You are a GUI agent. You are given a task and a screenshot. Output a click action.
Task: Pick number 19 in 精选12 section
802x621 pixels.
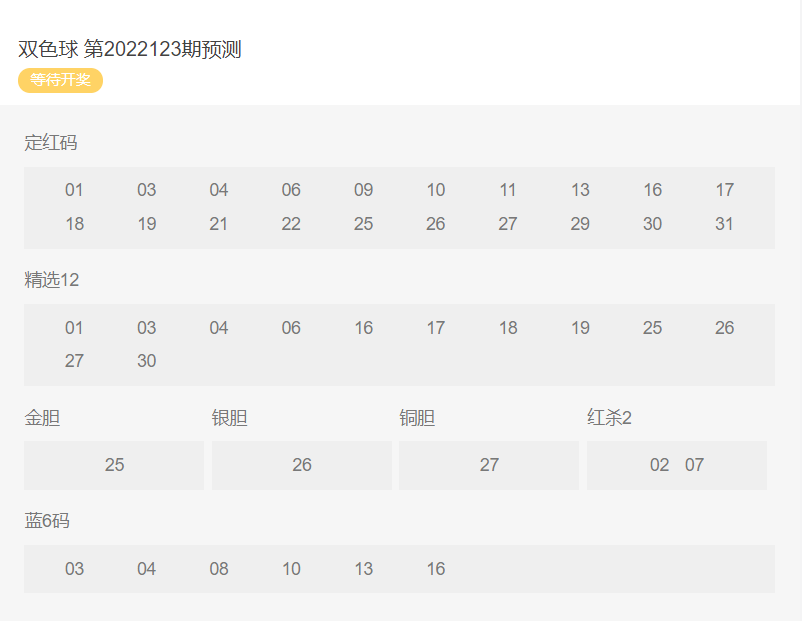point(580,328)
